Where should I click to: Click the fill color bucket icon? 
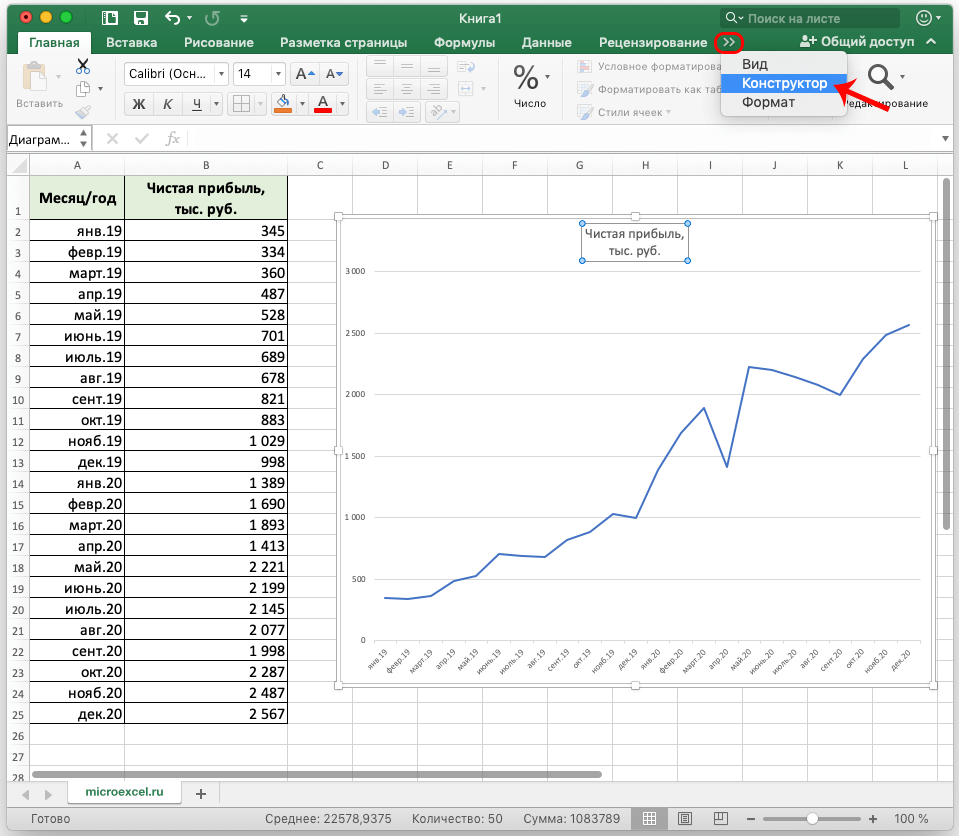(x=283, y=103)
